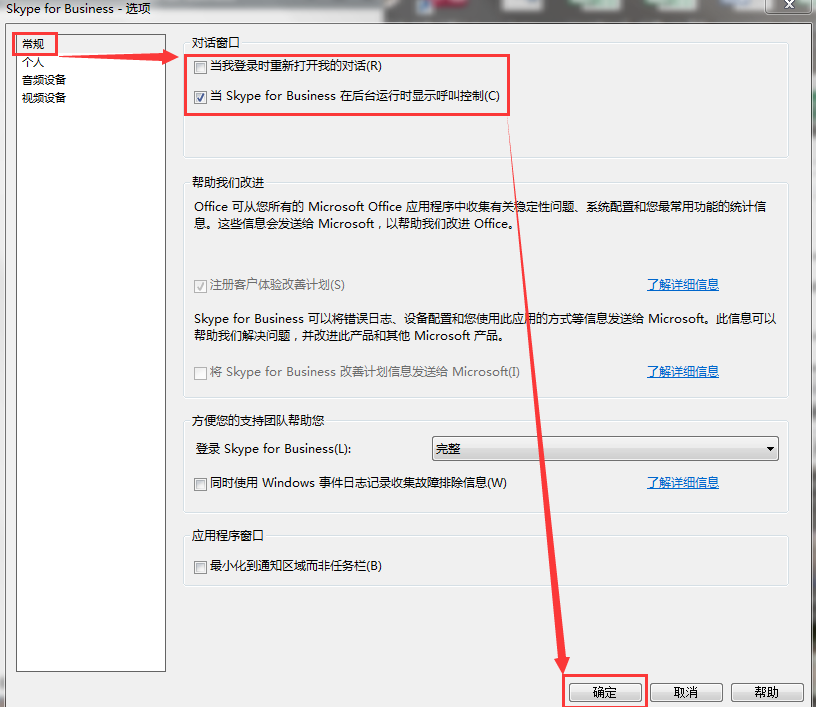The image size is (816, 707).
Task: Open 了解详细信息 link beside 注册客户体验改善计划
Action: 683,285
